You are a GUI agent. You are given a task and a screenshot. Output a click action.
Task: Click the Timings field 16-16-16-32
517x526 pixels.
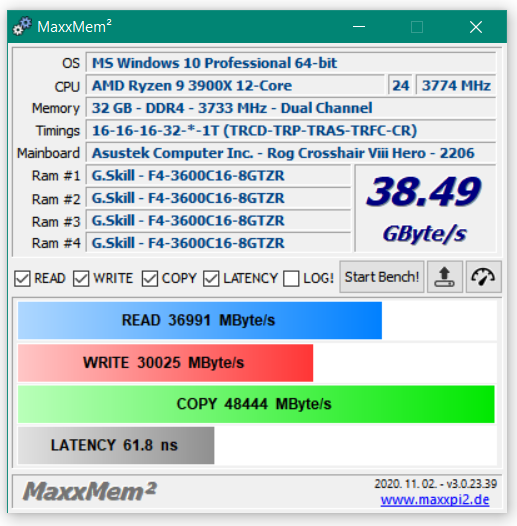click(x=291, y=130)
